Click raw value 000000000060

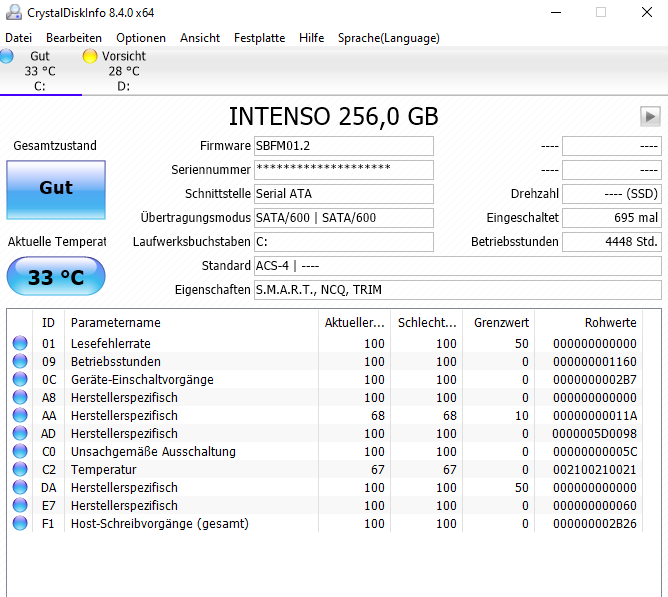(x=594, y=505)
